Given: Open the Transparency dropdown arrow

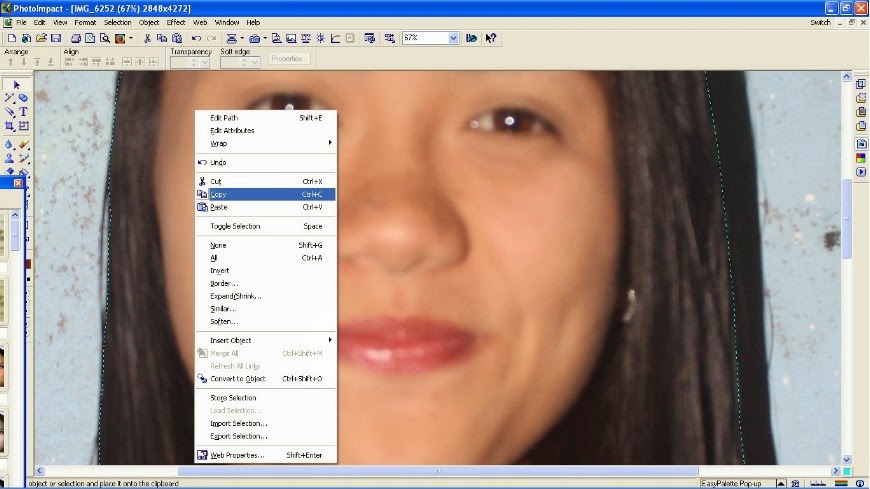Looking at the screenshot, I should click(x=205, y=62).
